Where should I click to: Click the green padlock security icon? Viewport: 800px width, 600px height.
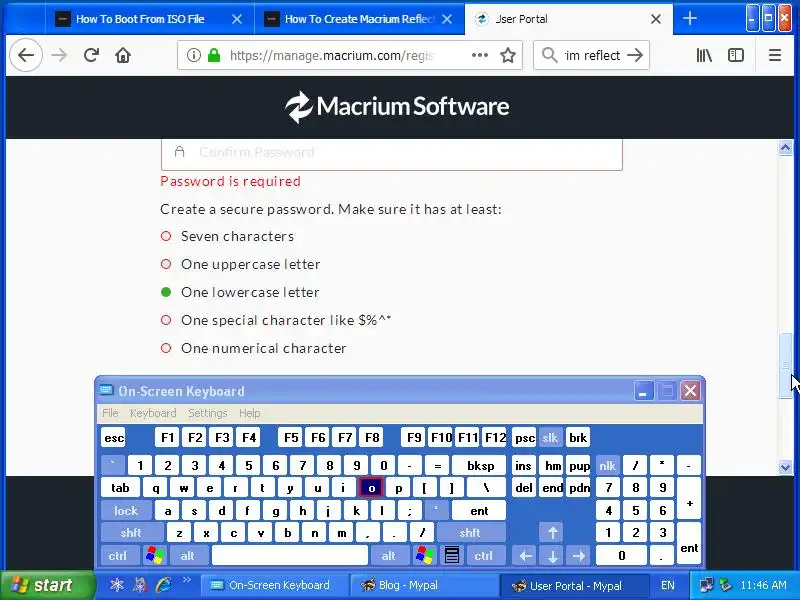pos(214,55)
